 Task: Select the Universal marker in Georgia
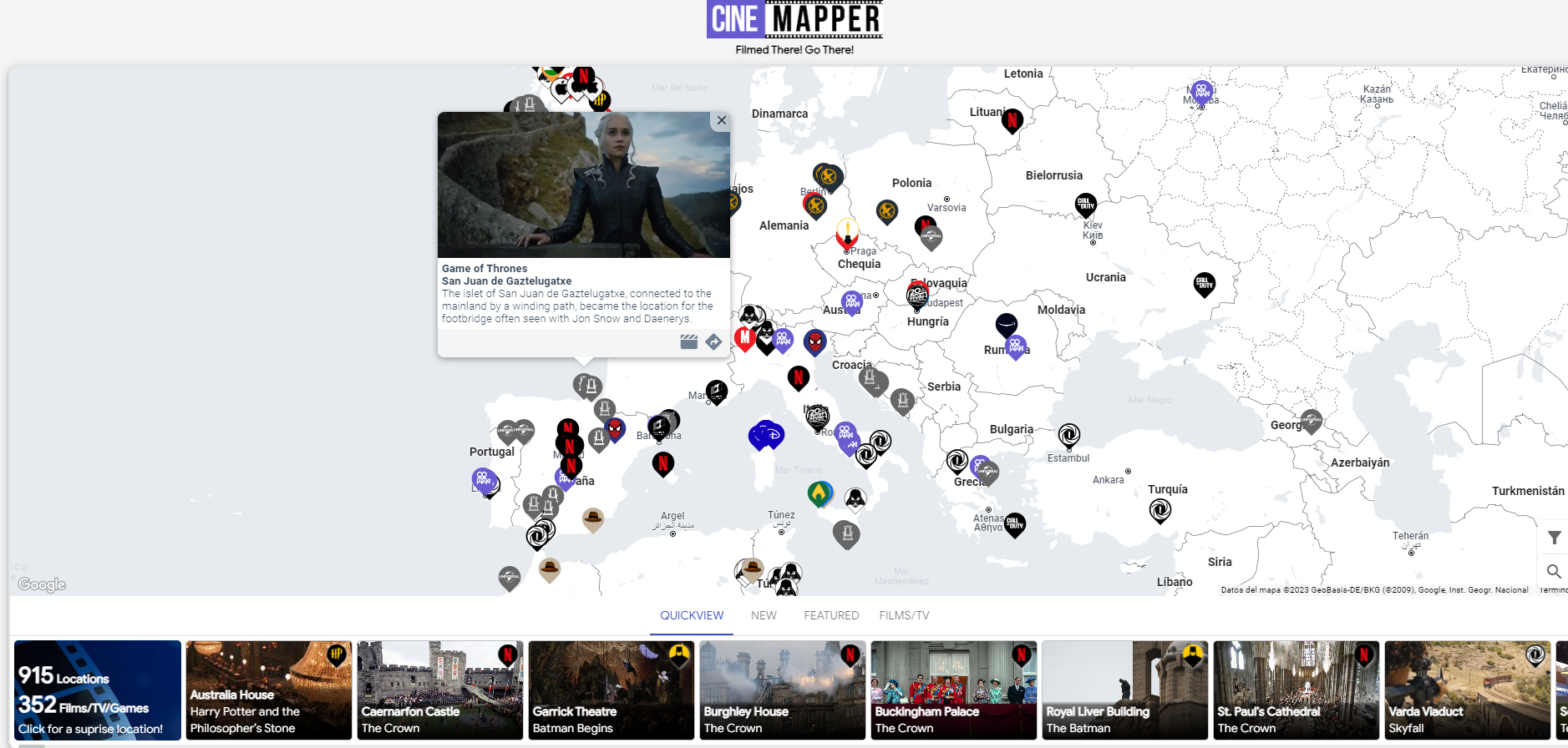pyautogui.click(x=1311, y=421)
